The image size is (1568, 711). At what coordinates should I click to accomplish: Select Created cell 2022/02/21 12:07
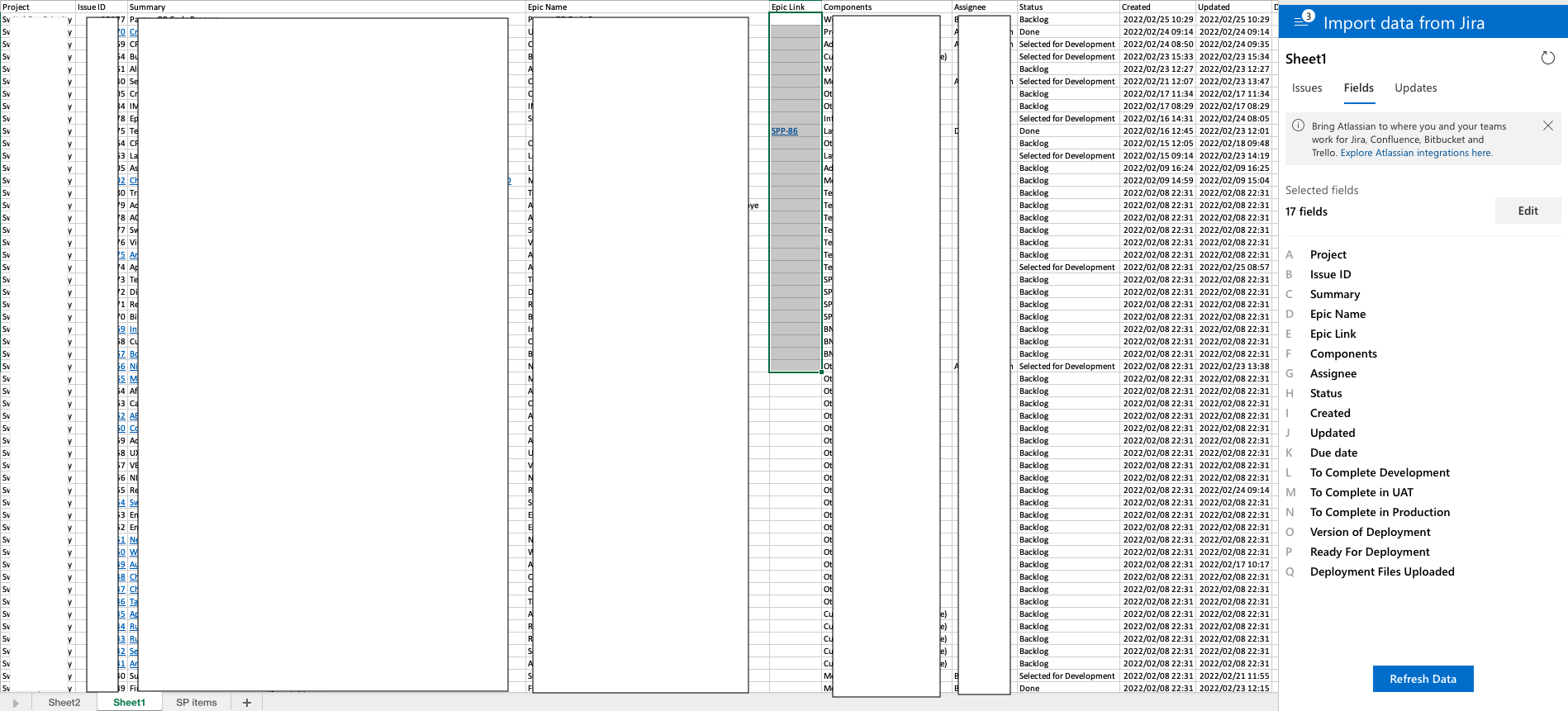click(x=1158, y=81)
